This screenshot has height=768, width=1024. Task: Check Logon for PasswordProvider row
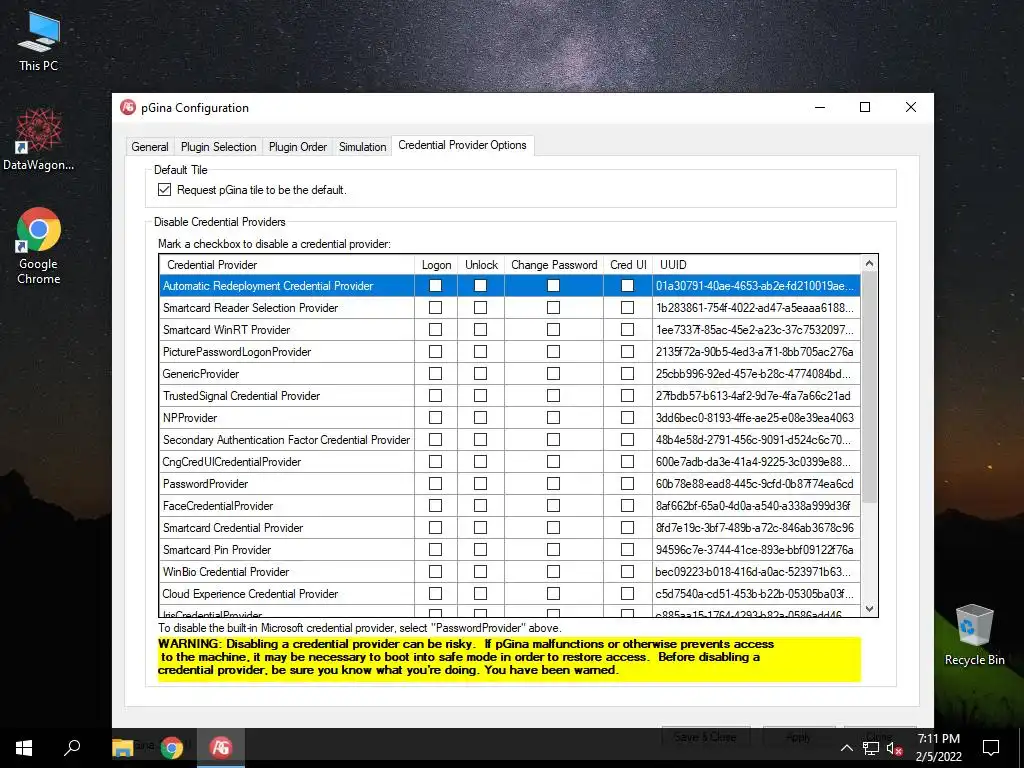click(436, 484)
